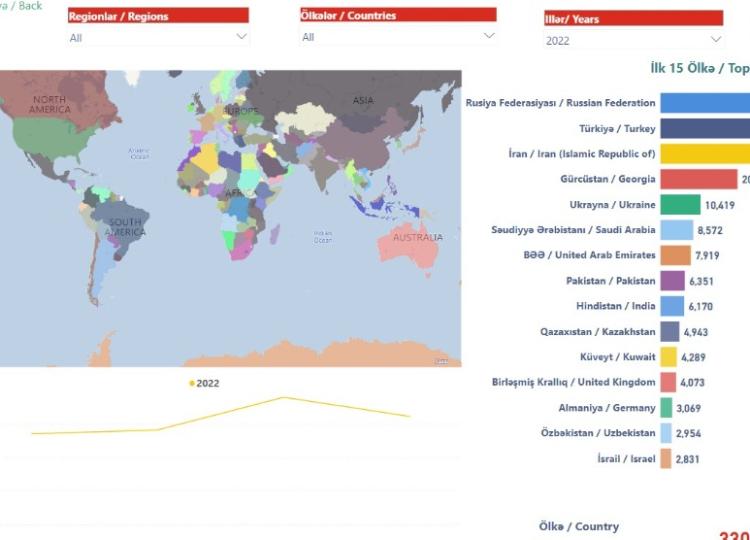Select the Israel bar with 2,831
750x540 pixels.
tap(665, 459)
